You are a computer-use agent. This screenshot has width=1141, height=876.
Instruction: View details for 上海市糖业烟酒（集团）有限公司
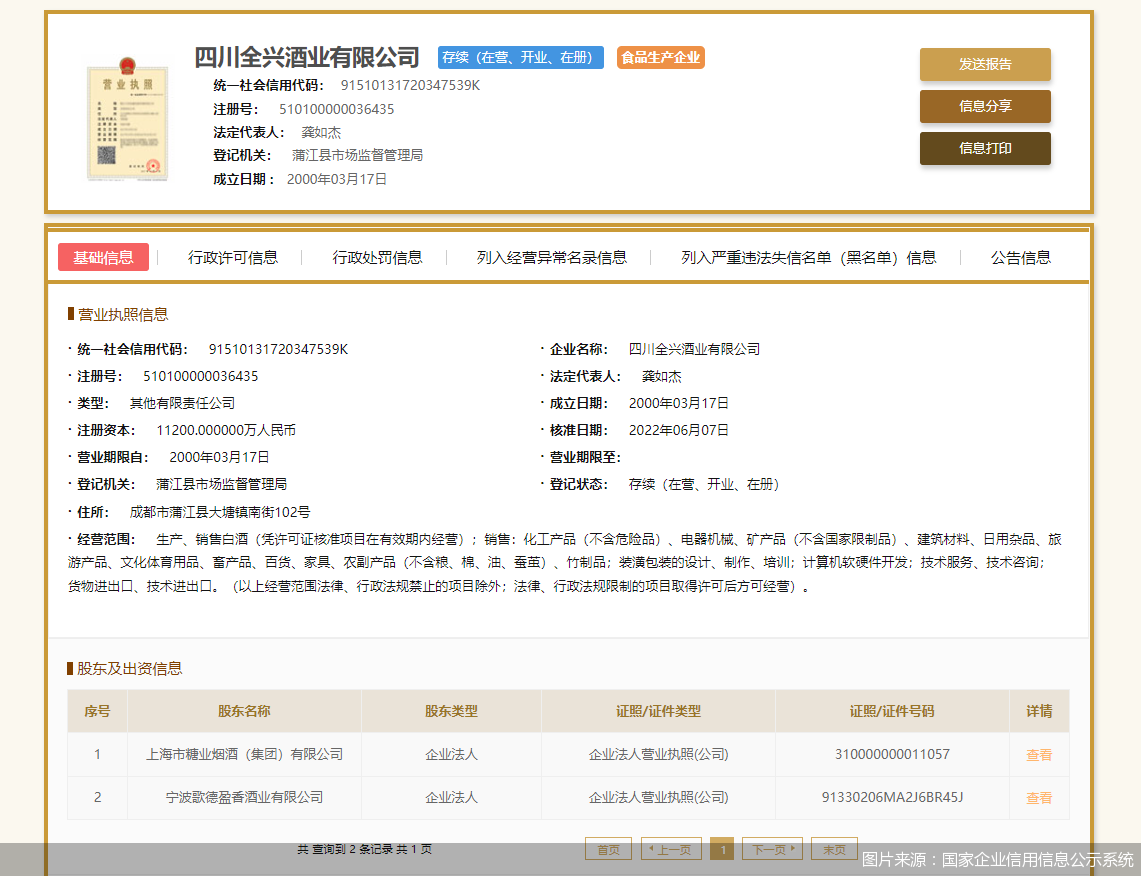(x=1038, y=754)
